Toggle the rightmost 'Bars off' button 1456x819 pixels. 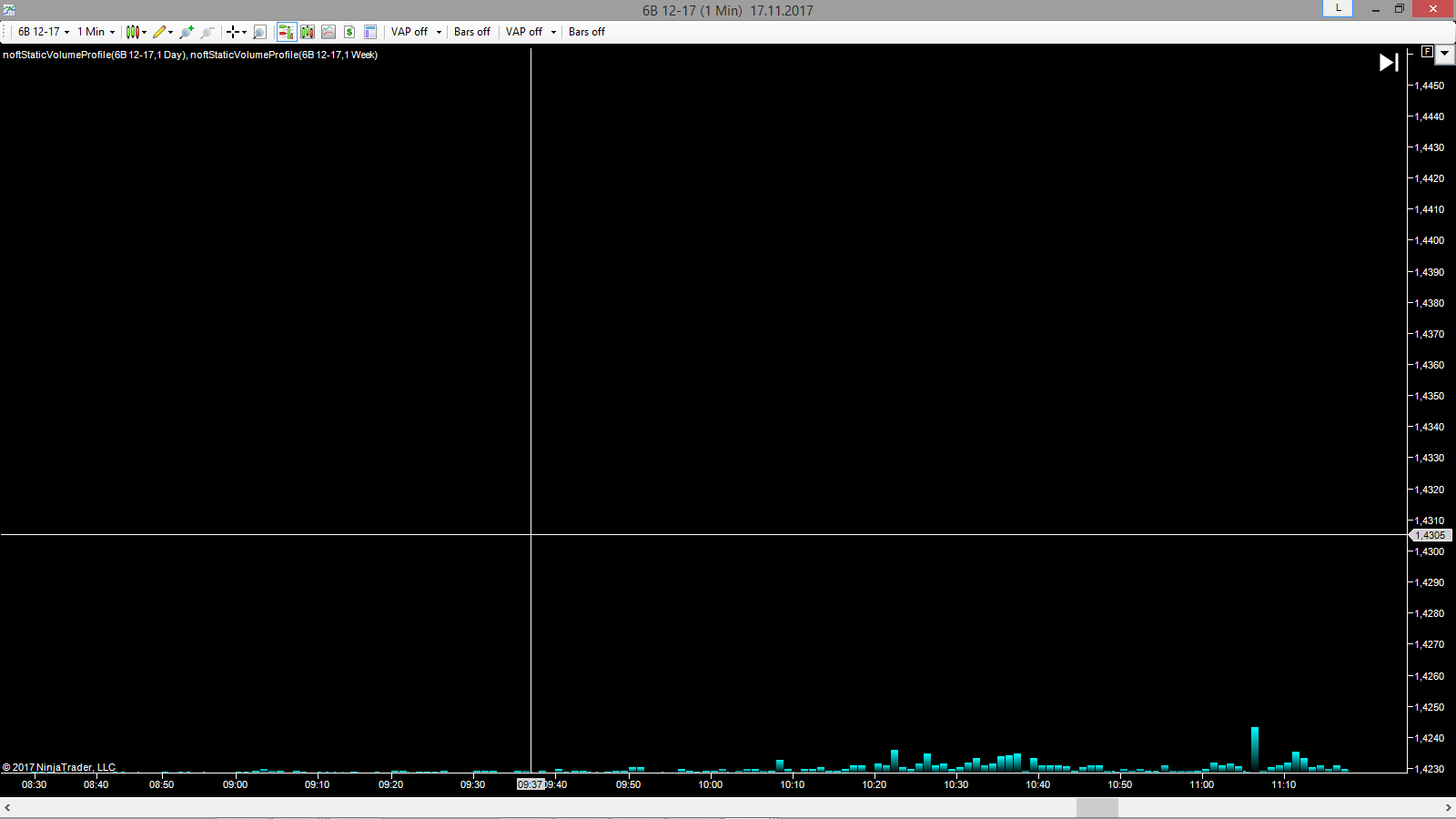click(586, 32)
